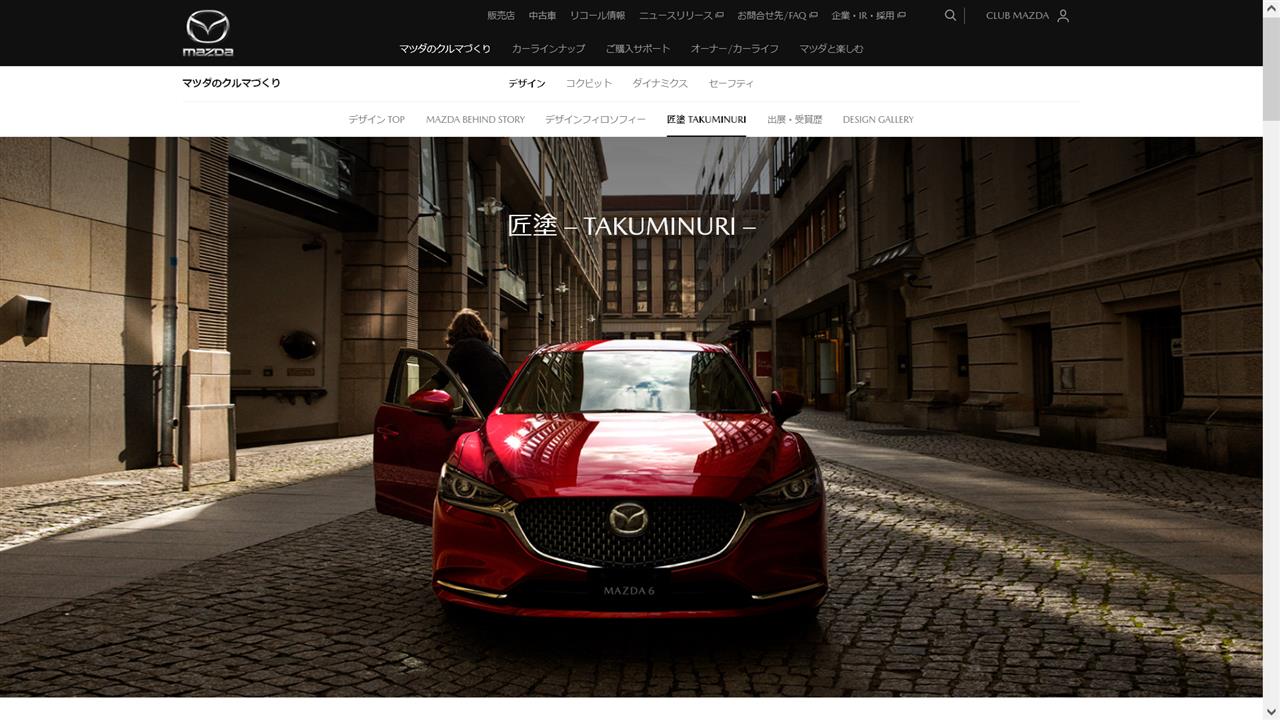The height and width of the screenshot is (720, 1280).
Task: Go to リコール情報 page
Action: point(597,16)
